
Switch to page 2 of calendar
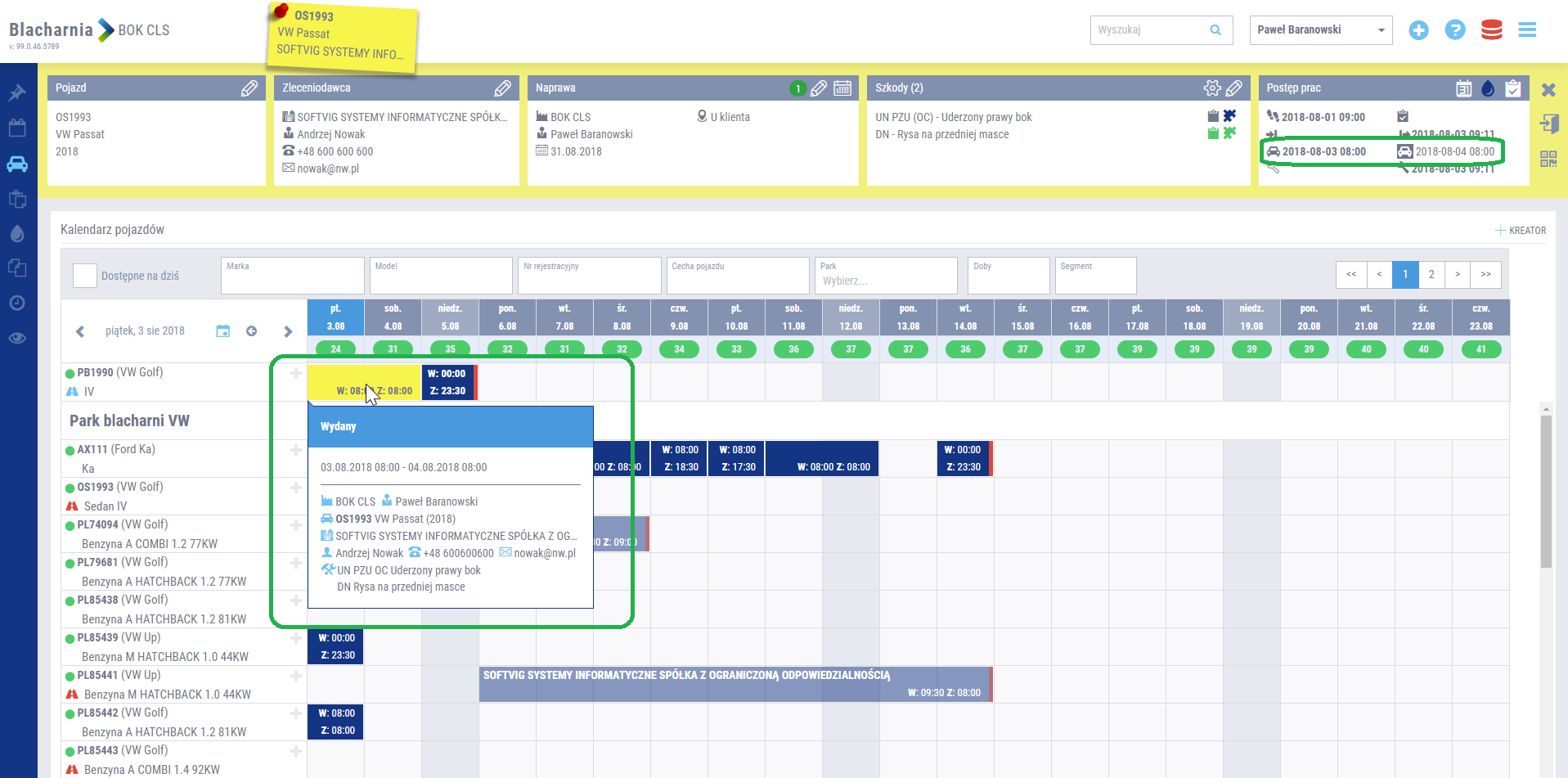tap(1431, 275)
